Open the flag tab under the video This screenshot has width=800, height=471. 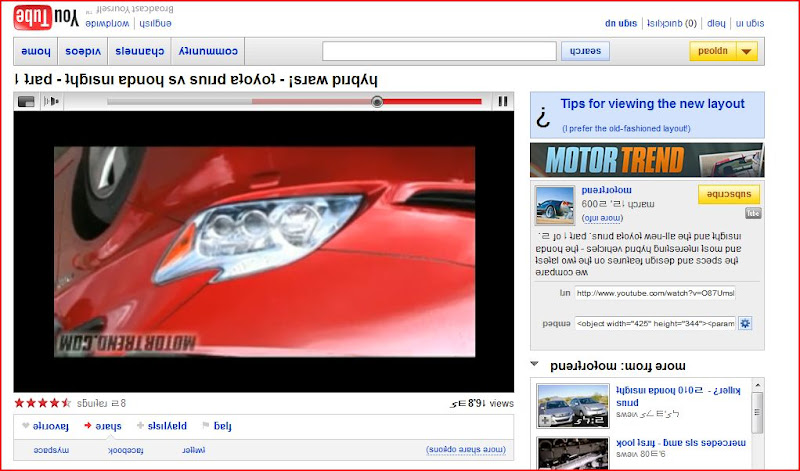222,426
